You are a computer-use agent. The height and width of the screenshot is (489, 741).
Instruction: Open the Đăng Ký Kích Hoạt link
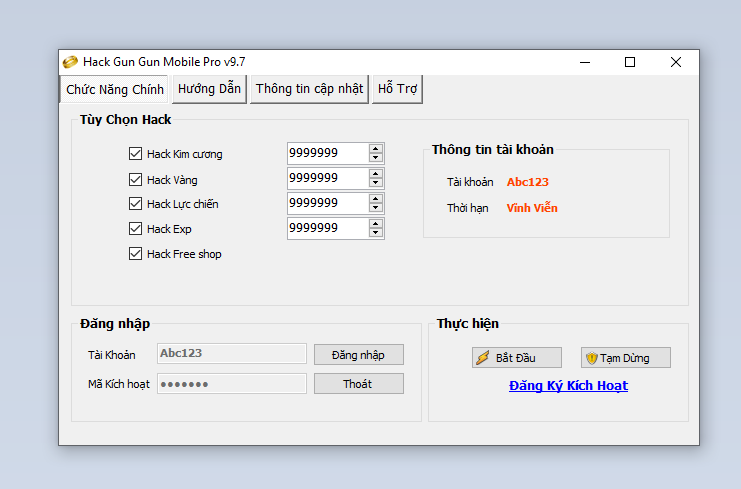(568, 386)
